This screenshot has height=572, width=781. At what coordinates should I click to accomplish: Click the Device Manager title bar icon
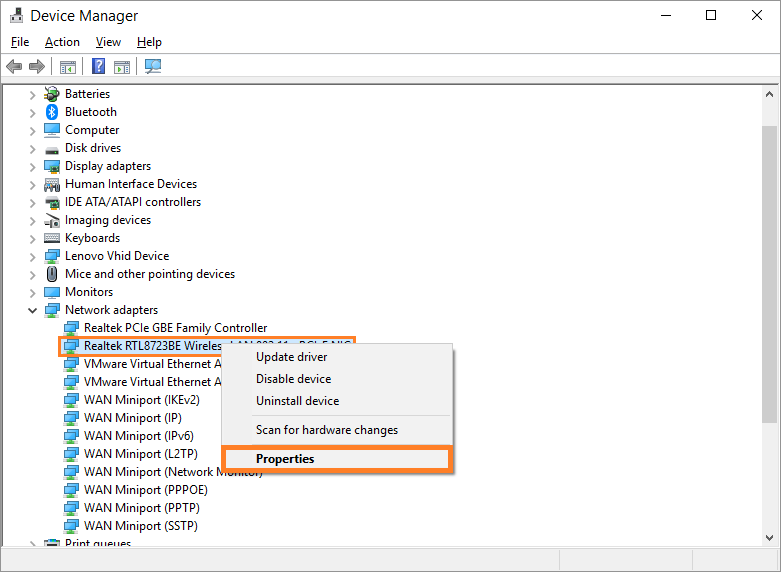coord(16,15)
